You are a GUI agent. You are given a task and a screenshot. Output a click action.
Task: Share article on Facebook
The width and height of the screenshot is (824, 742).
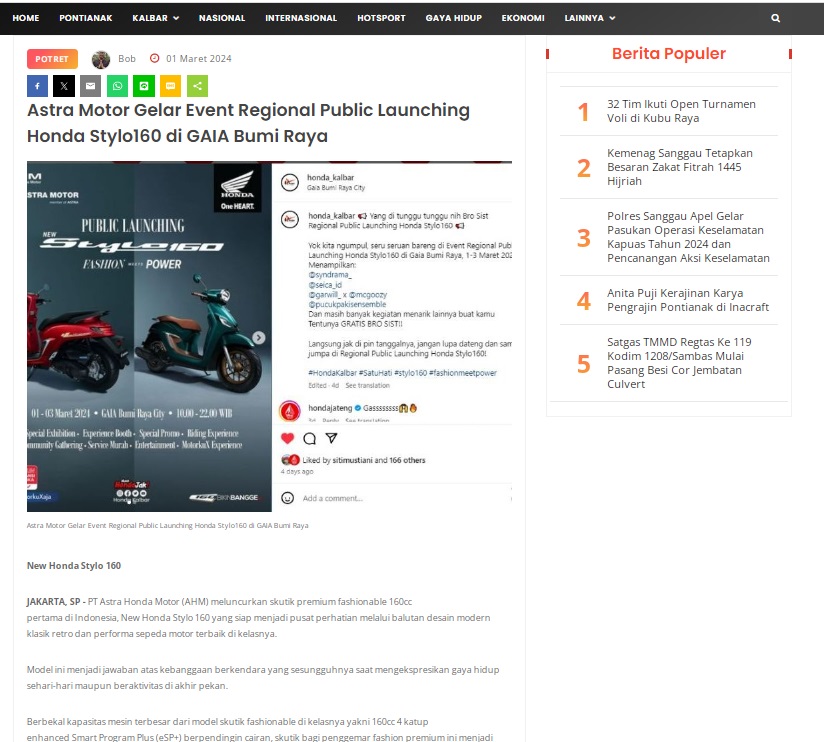tap(37, 86)
